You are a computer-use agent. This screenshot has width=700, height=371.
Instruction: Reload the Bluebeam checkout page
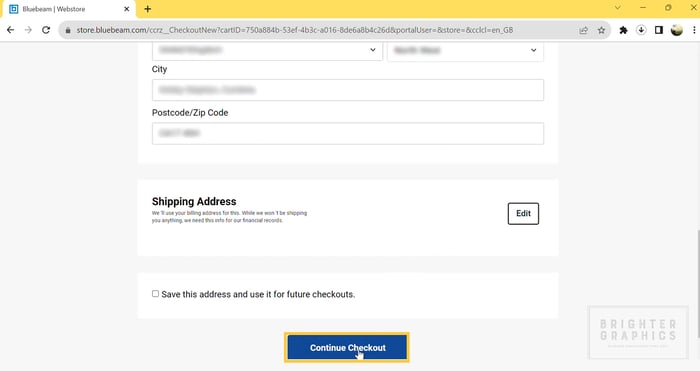coord(46,30)
